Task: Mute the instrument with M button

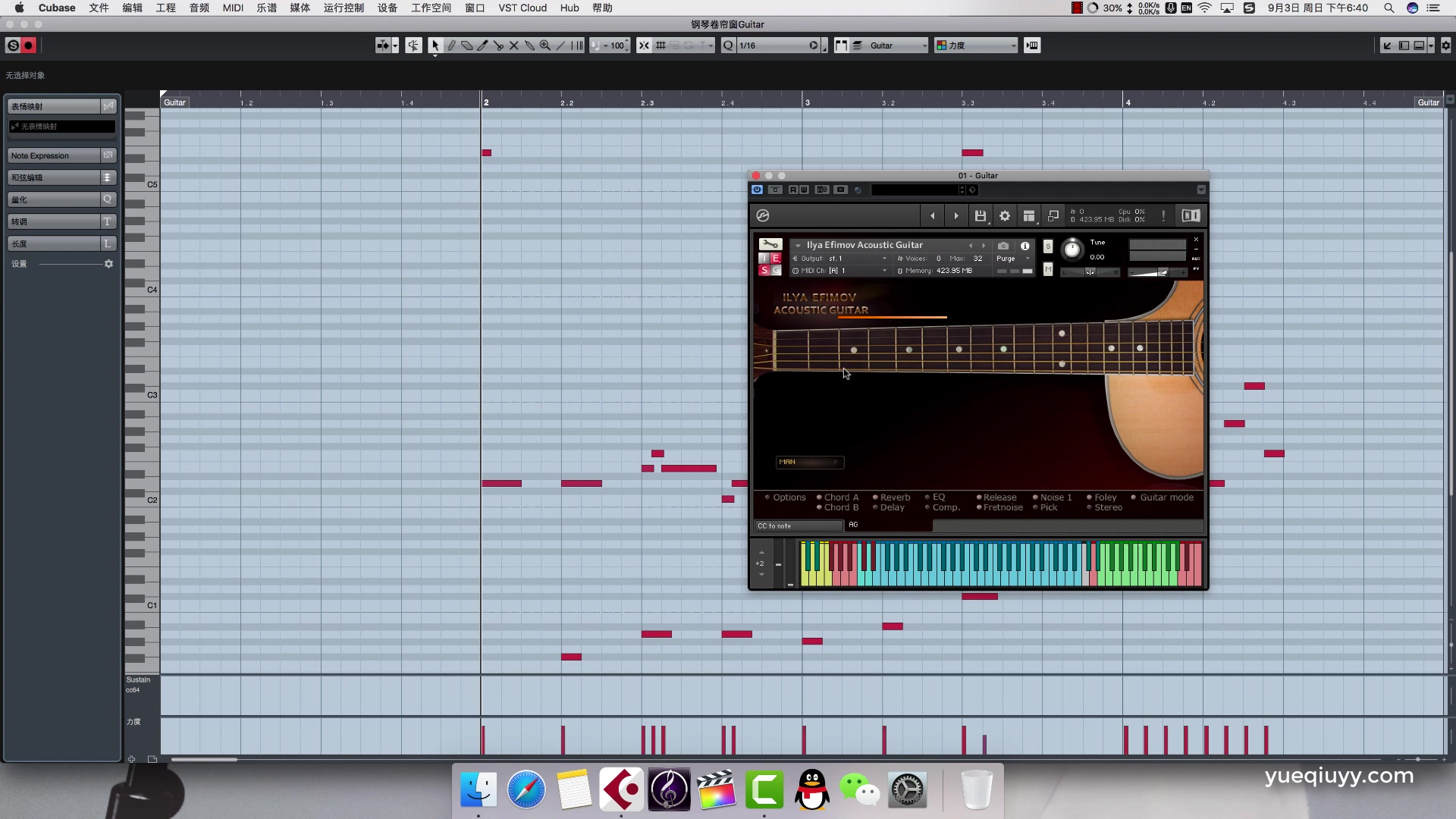Action: click(x=1048, y=269)
